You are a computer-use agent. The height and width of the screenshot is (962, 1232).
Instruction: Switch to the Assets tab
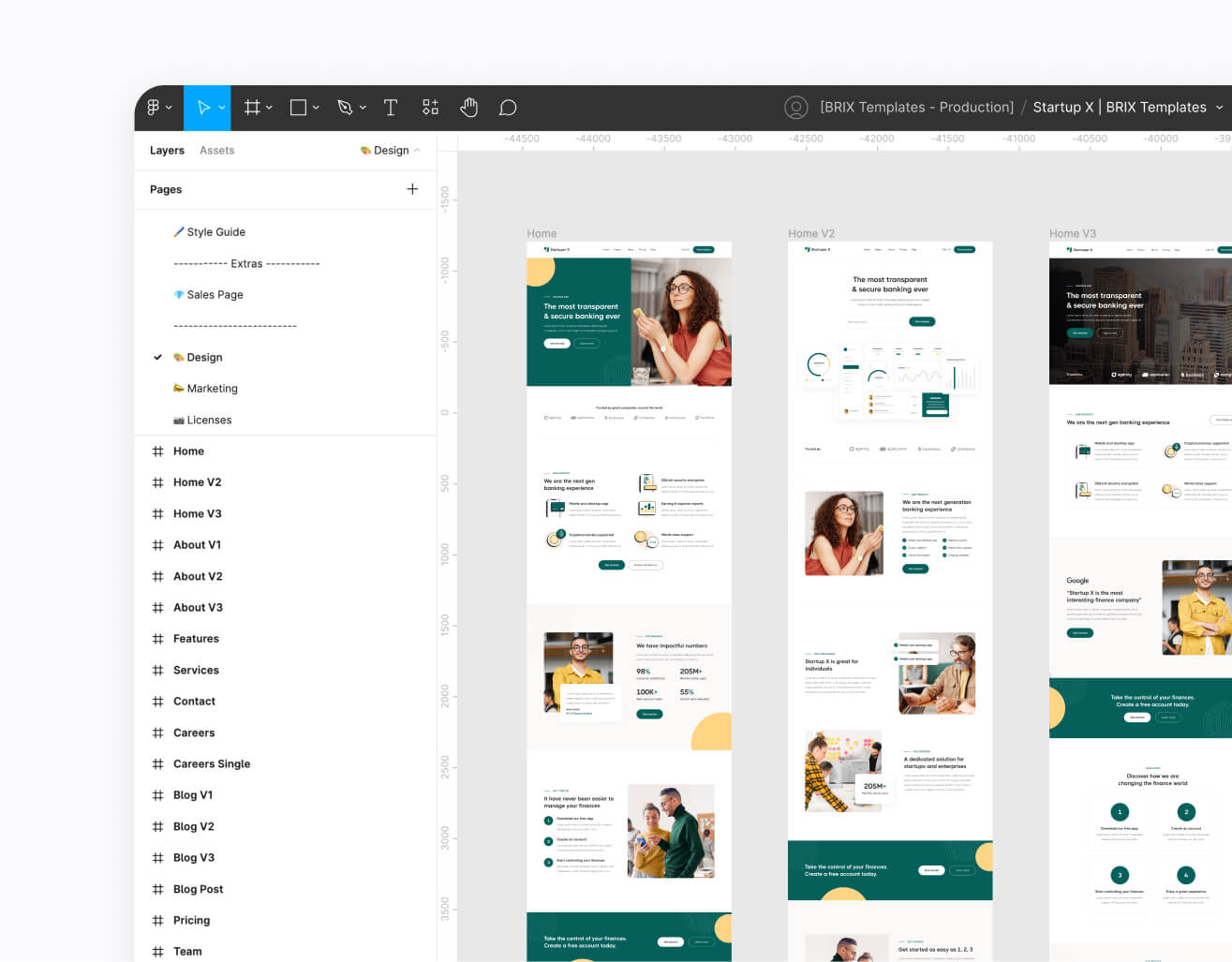click(x=216, y=150)
